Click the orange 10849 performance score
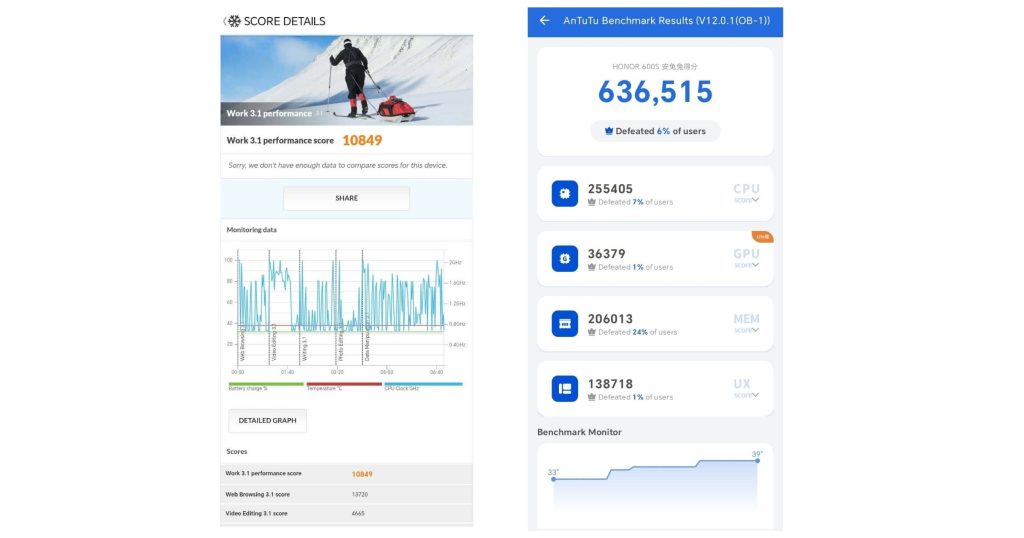The width and height of the screenshot is (1024, 538). pos(362,140)
